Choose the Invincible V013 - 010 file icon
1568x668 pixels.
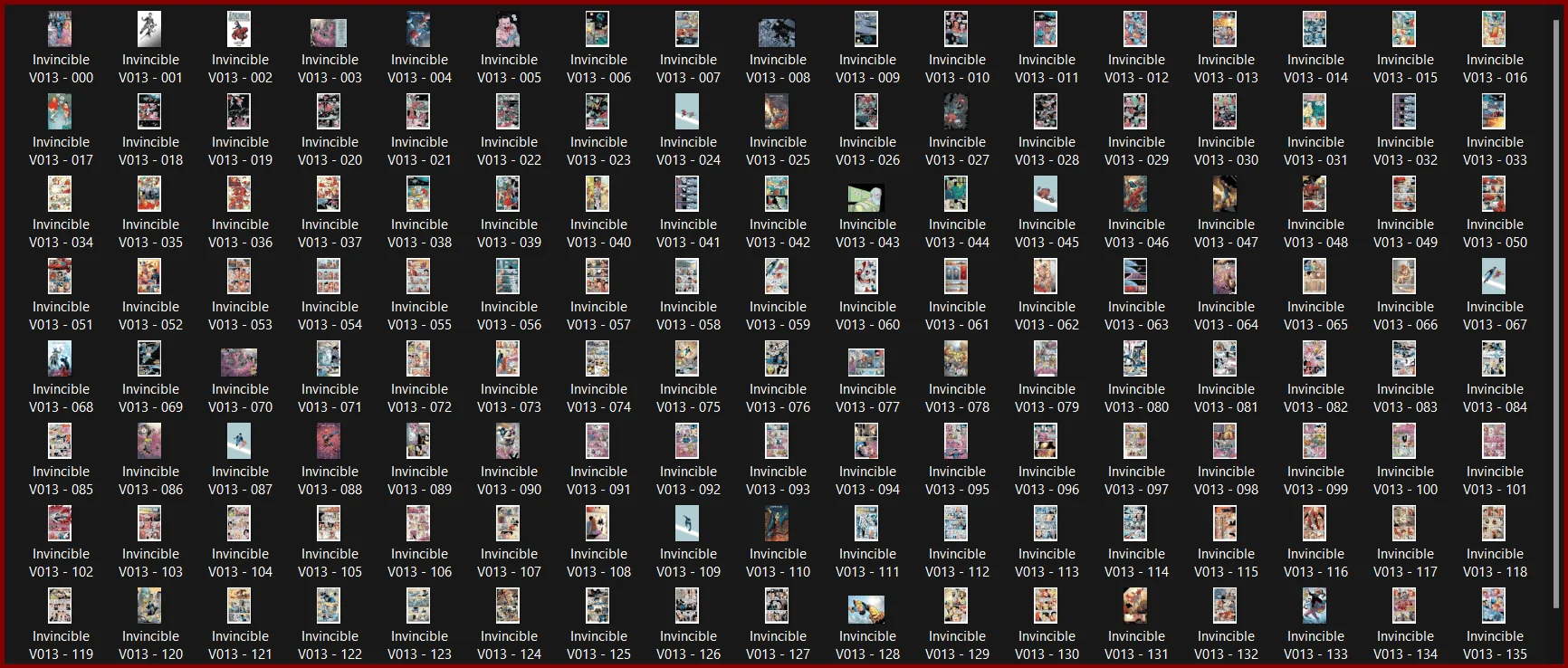pos(956,29)
